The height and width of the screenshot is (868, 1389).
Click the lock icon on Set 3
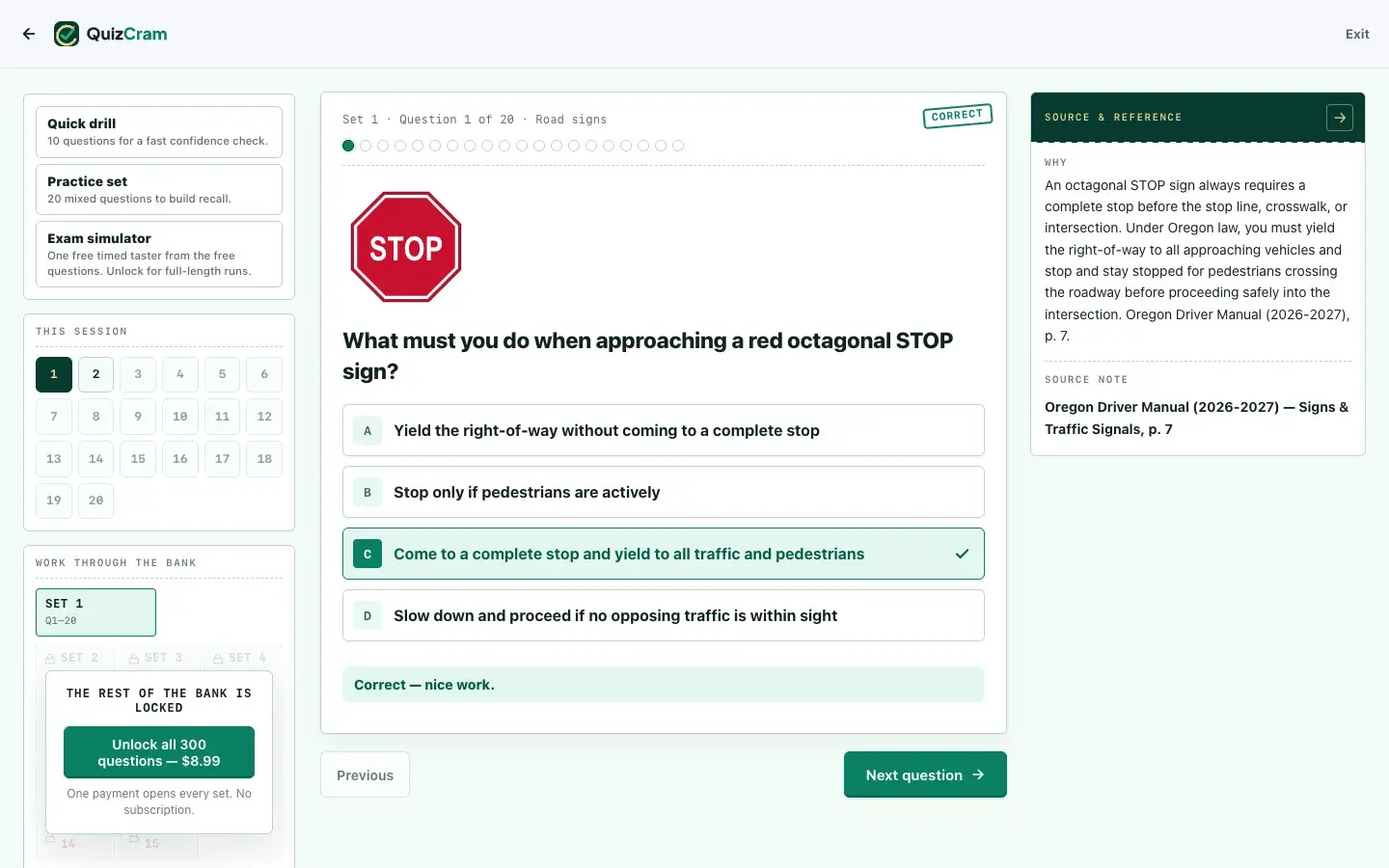134,658
